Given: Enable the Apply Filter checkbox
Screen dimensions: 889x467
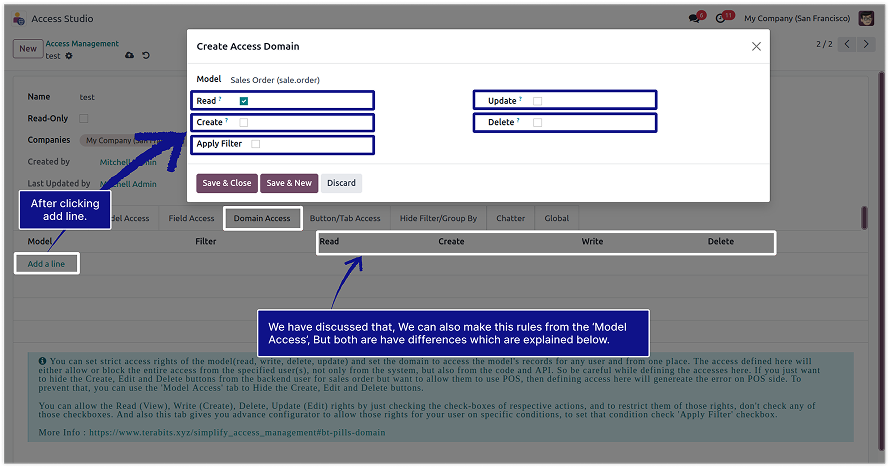Looking at the screenshot, I should click(x=256, y=144).
